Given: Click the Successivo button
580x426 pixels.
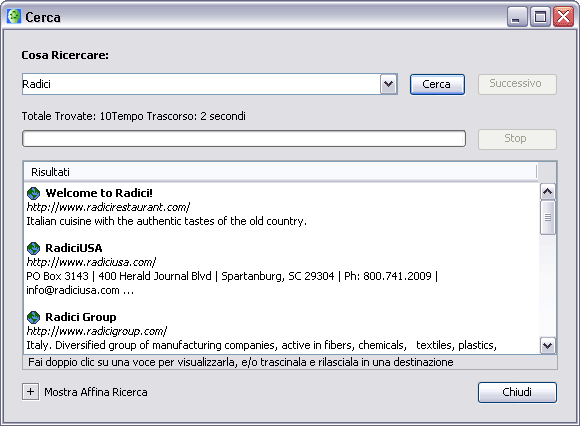Looking at the screenshot, I should (x=517, y=84).
